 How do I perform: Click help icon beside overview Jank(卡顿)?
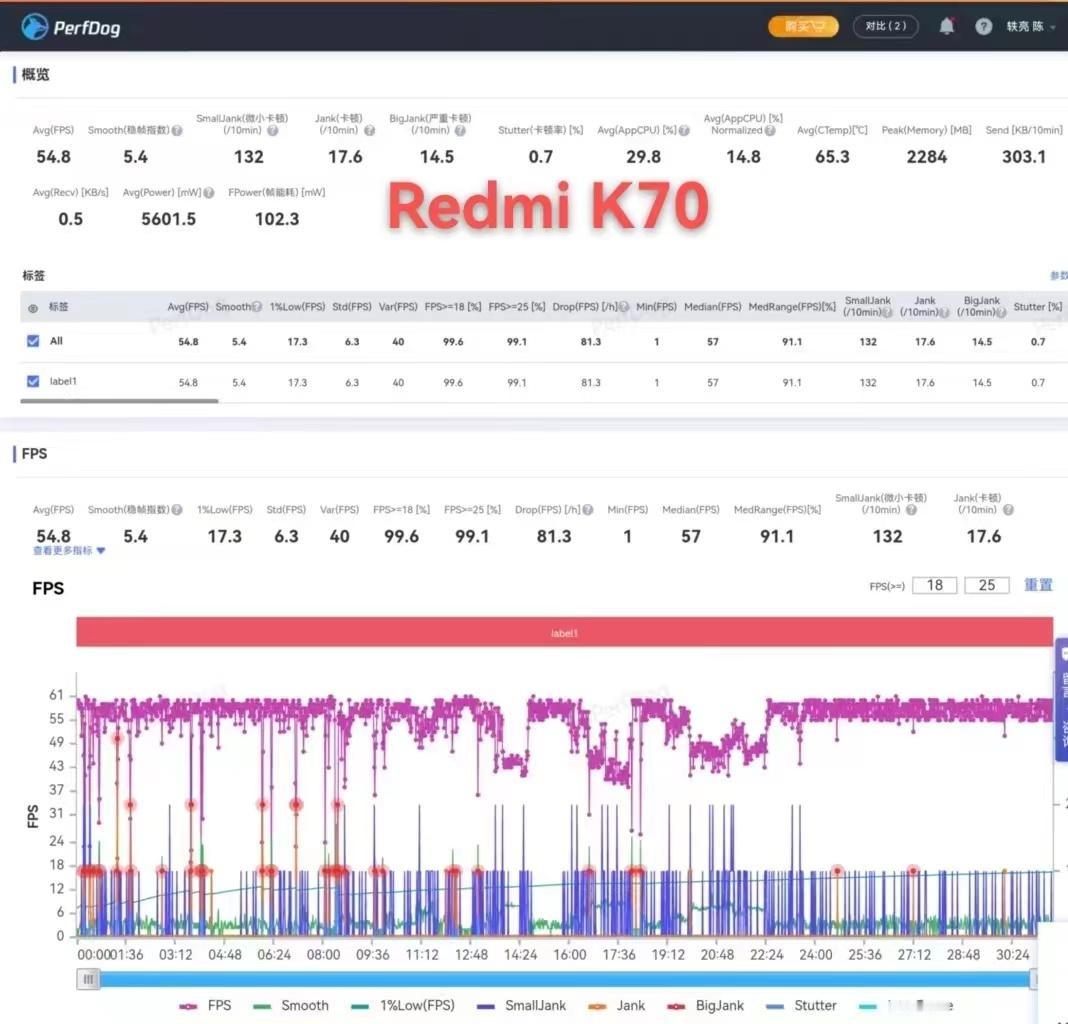coord(369,130)
